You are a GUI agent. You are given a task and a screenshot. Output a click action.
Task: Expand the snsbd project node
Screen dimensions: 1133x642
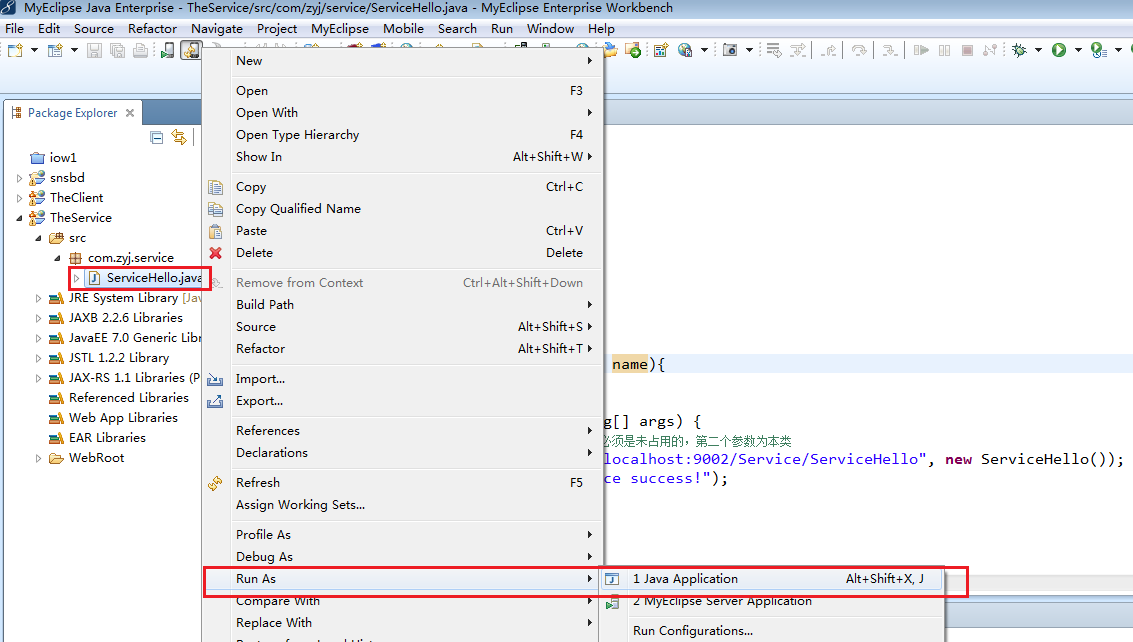tap(20, 178)
